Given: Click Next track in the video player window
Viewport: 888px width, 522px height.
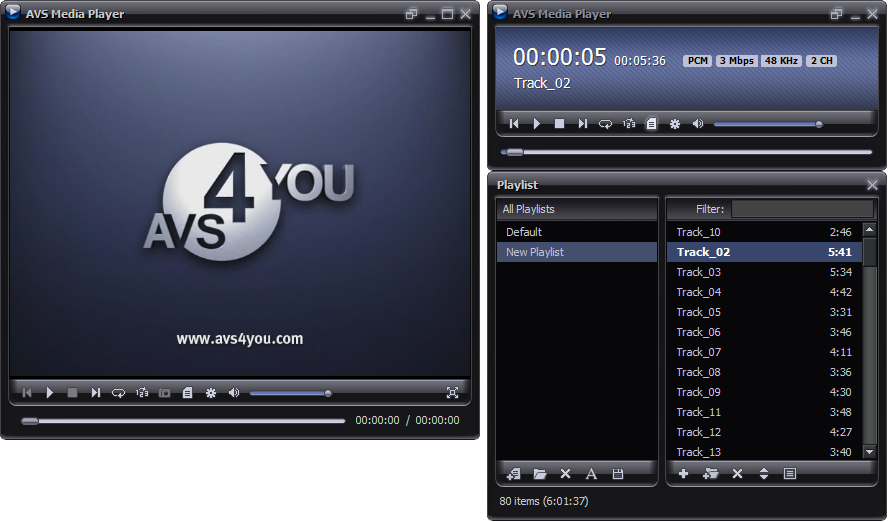Looking at the screenshot, I should [96, 392].
